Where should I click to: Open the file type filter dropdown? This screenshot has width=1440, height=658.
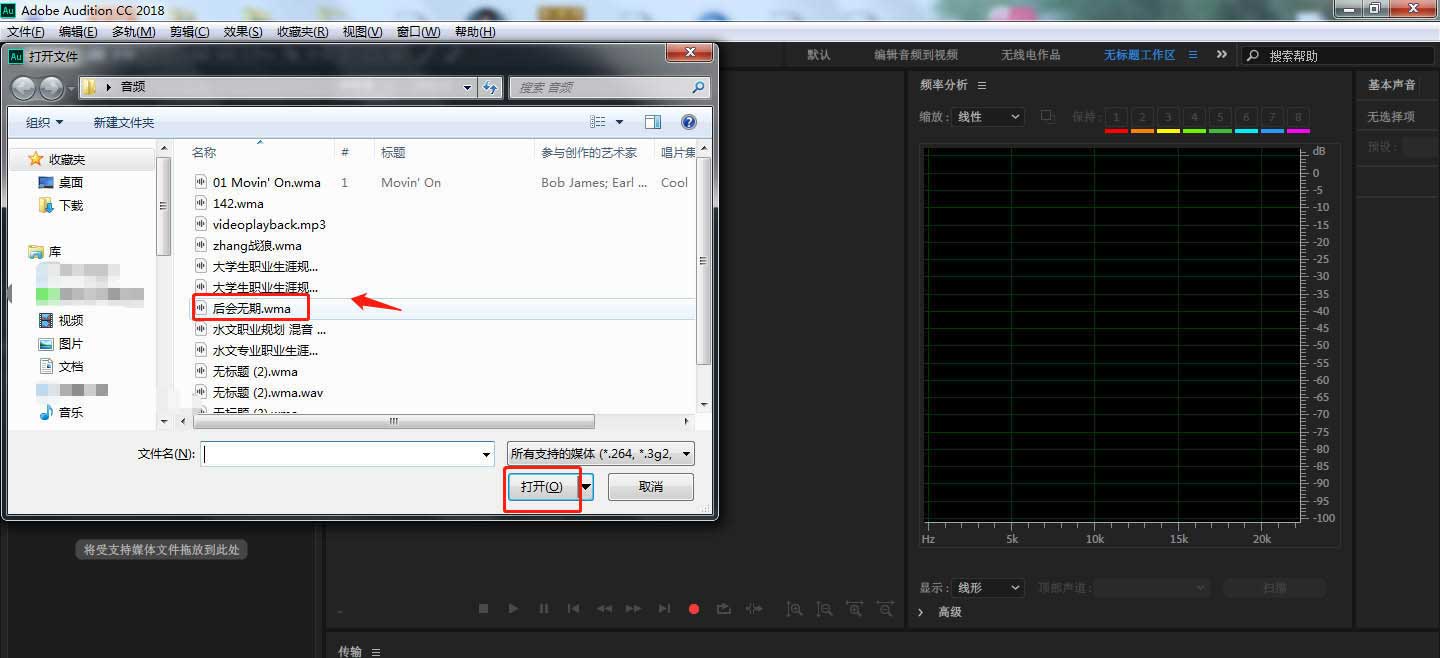[600, 454]
